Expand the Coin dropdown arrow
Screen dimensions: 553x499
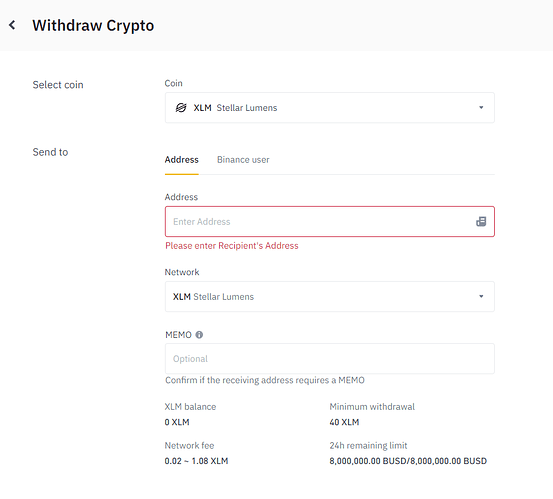[x=481, y=108]
